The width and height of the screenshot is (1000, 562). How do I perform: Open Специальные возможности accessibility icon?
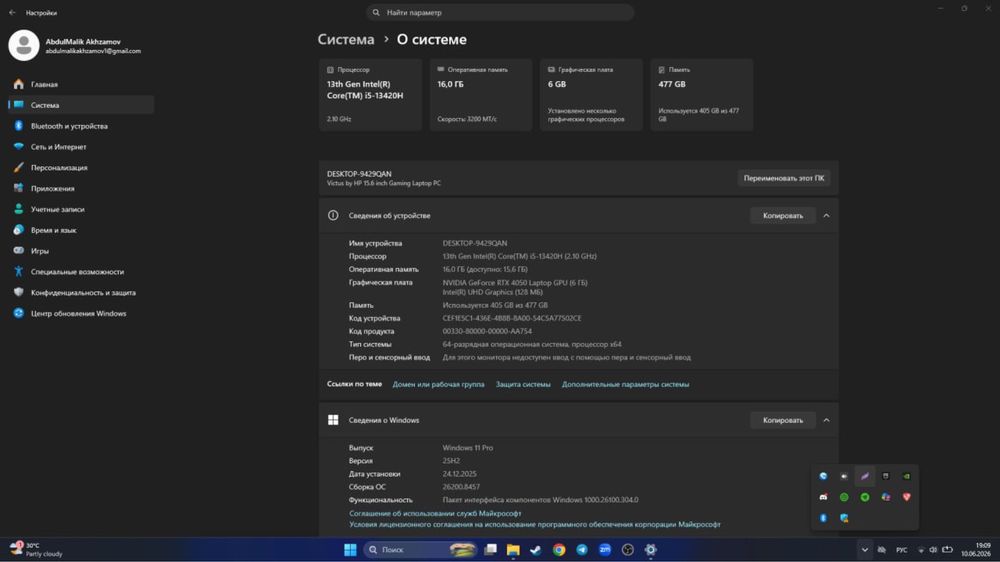(x=18, y=272)
